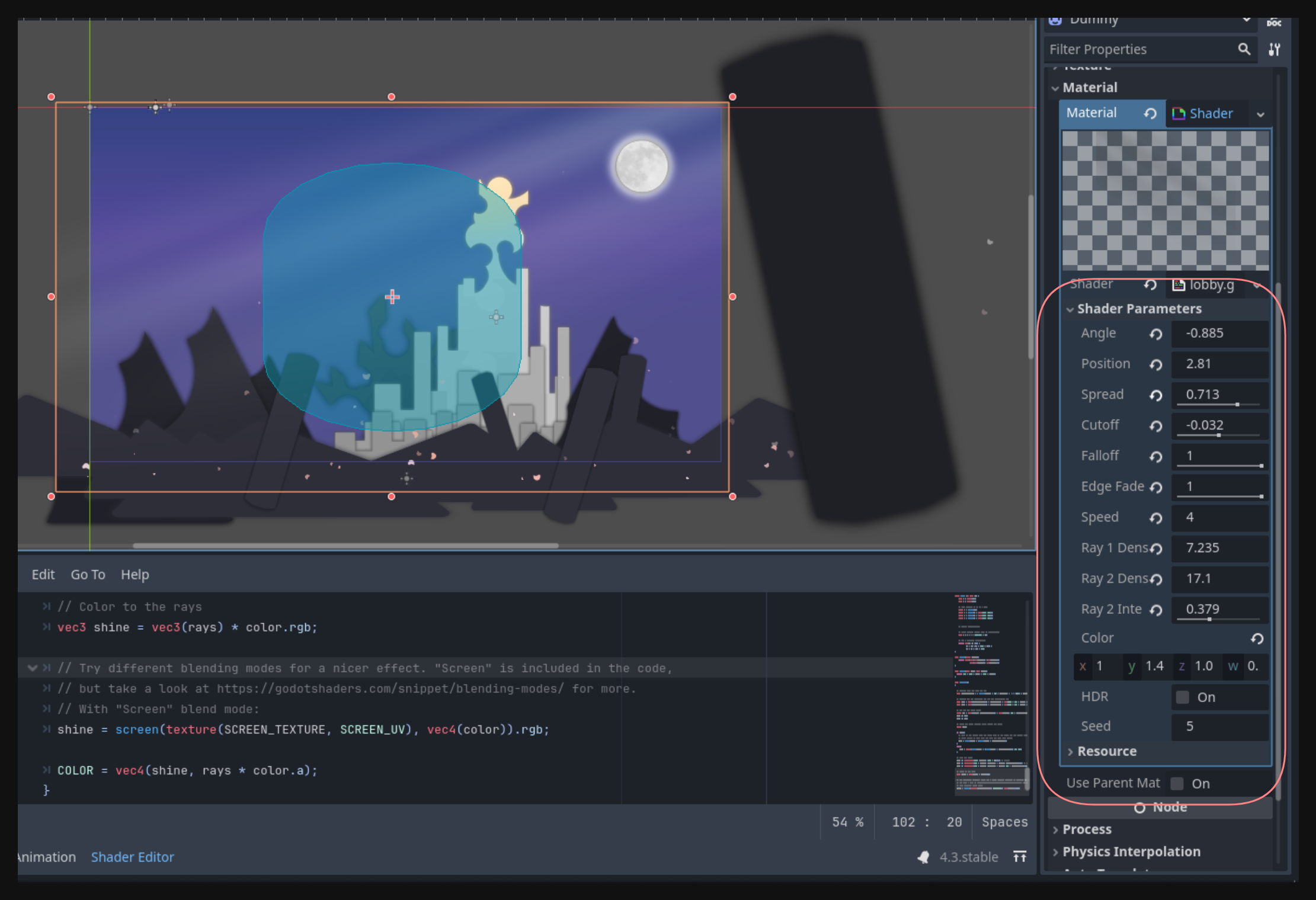
Task: Adjust the Ray 2 Intensity slider
Action: 1219,620
